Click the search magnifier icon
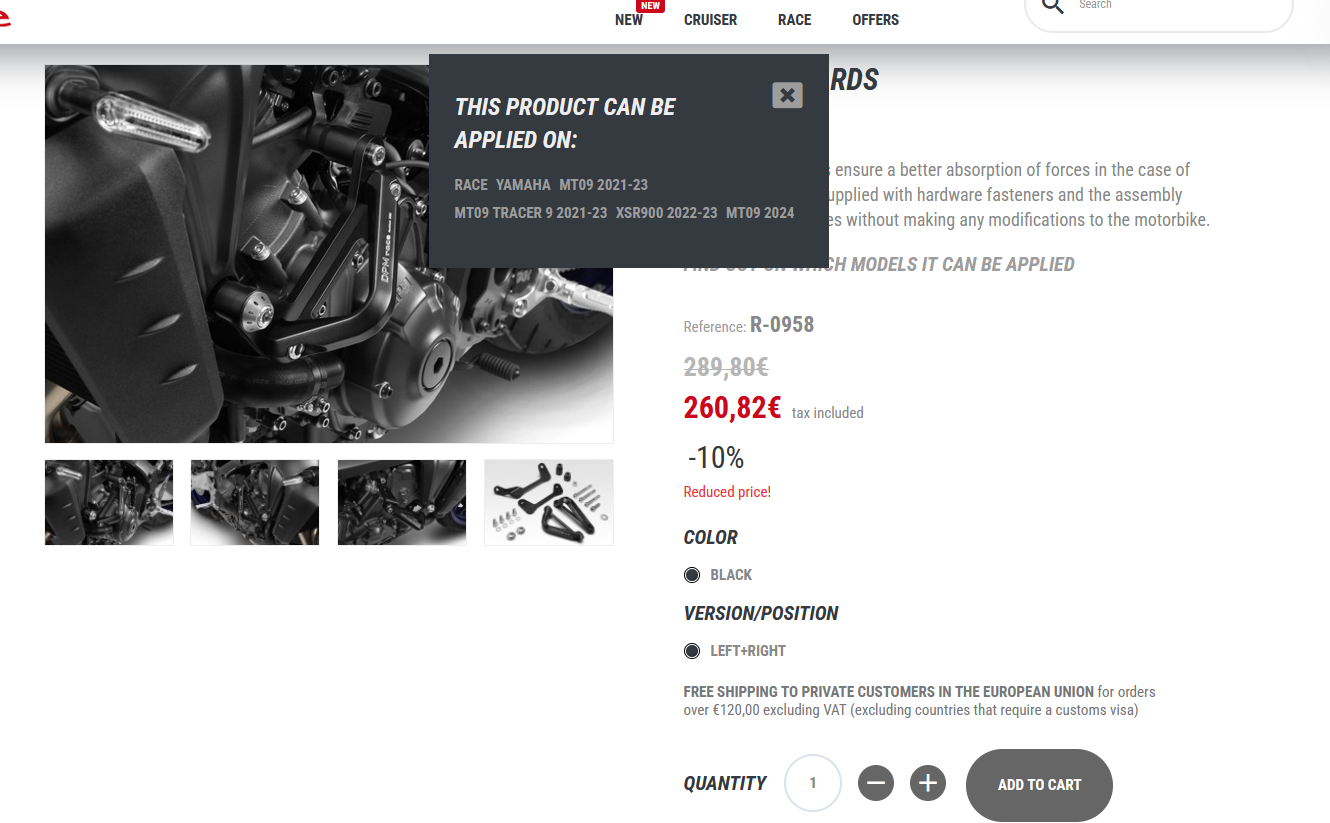Screen dimensions: 1330x823 [x=1053, y=6]
